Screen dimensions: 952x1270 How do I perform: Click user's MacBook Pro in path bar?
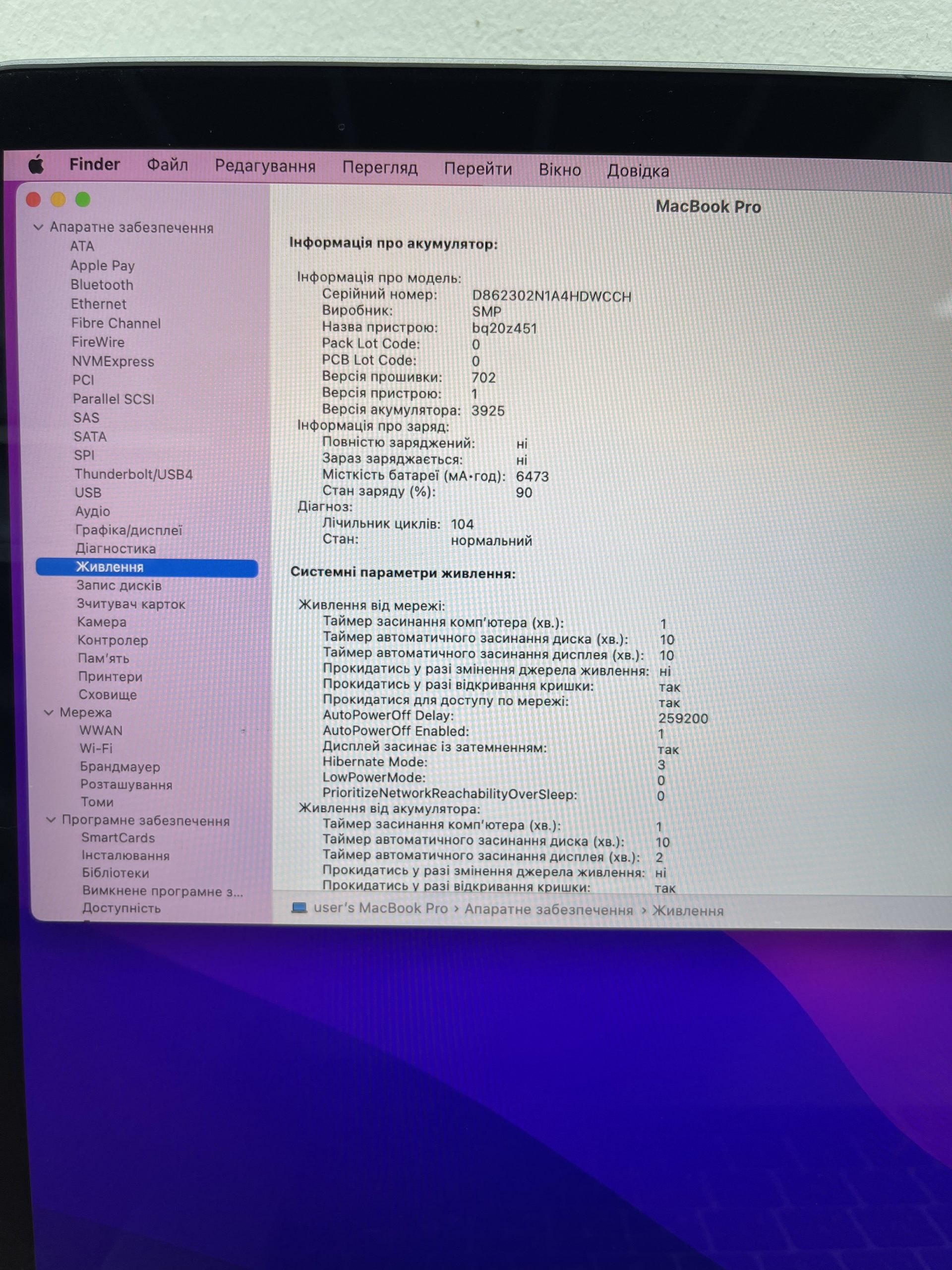pyautogui.click(x=380, y=908)
